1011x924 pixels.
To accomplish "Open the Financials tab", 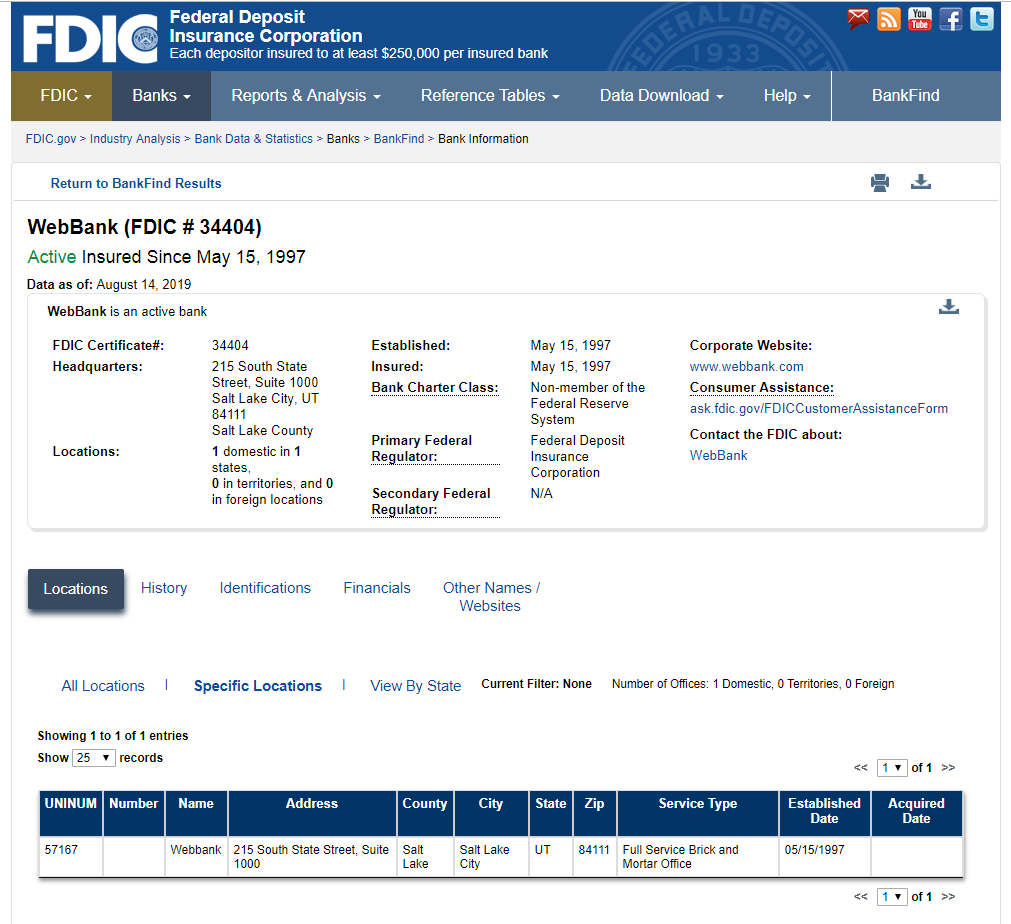I will [377, 588].
